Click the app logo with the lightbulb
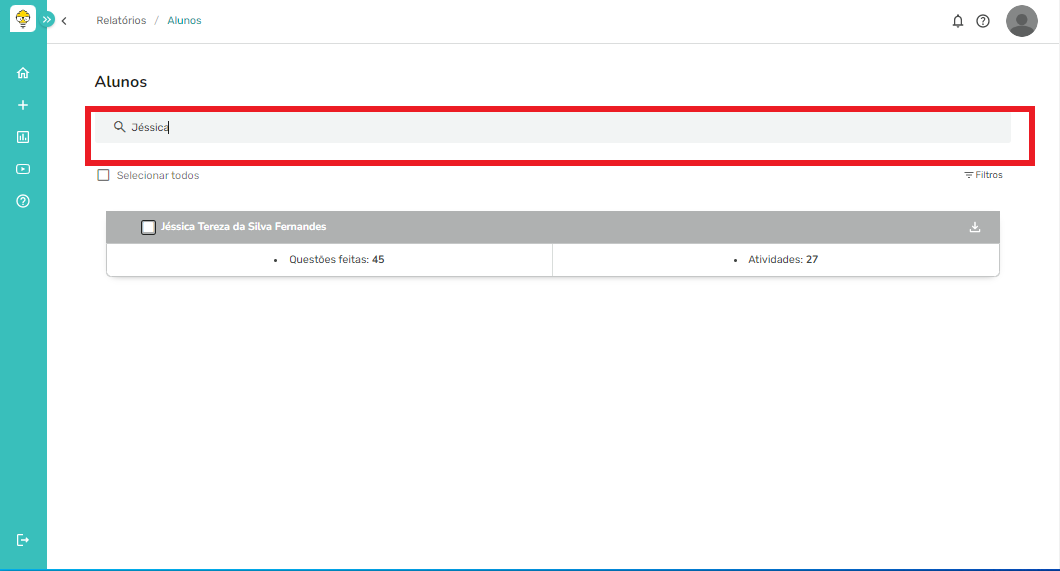 [22, 19]
